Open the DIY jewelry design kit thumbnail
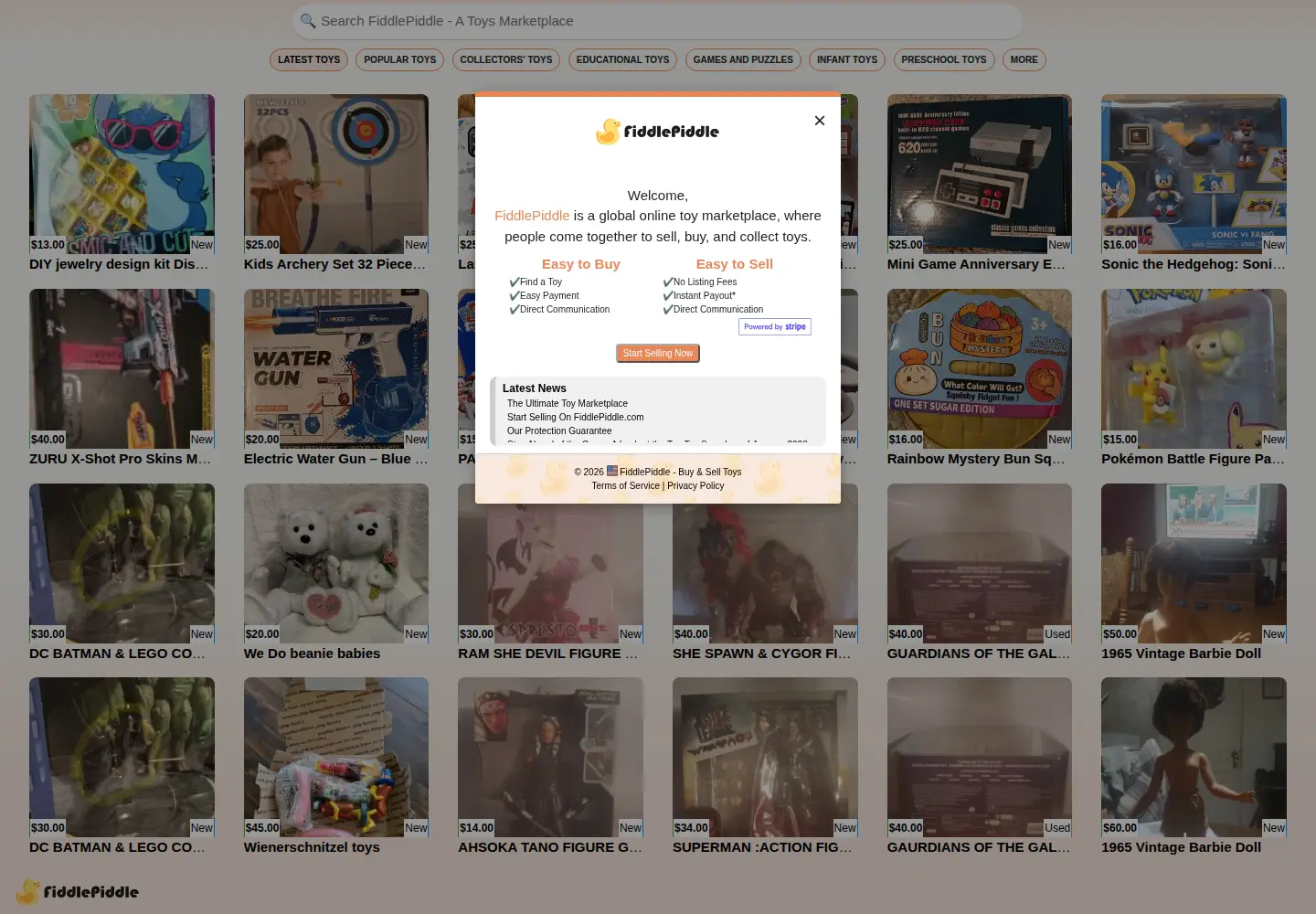 pos(122,174)
